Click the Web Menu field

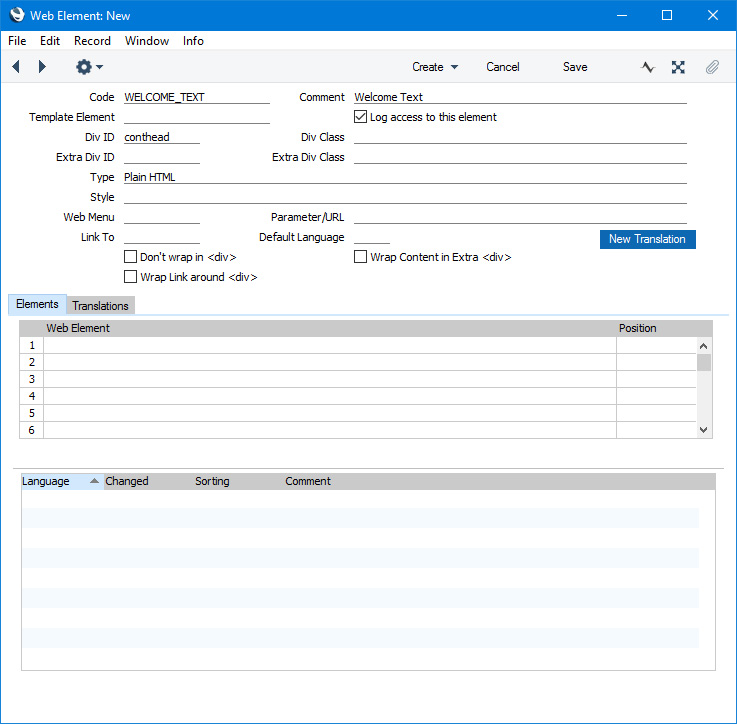[x=162, y=217]
